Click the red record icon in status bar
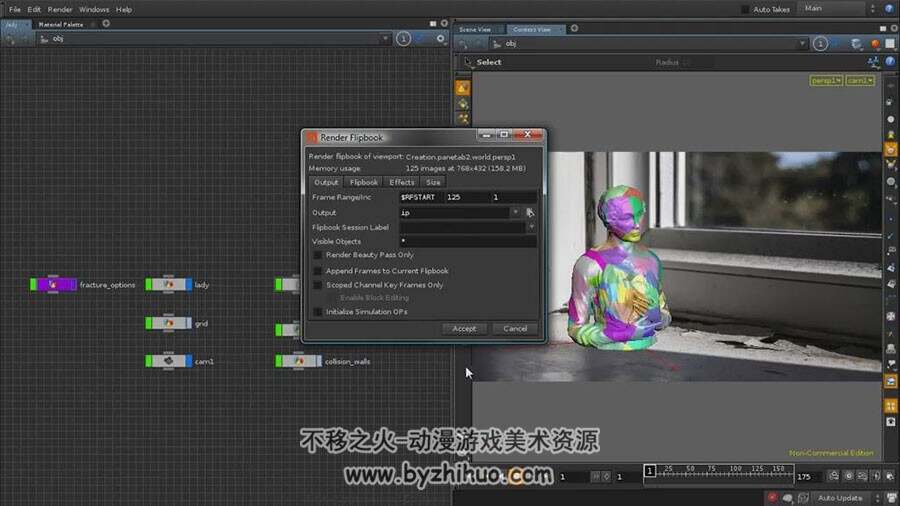 click(772, 497)
